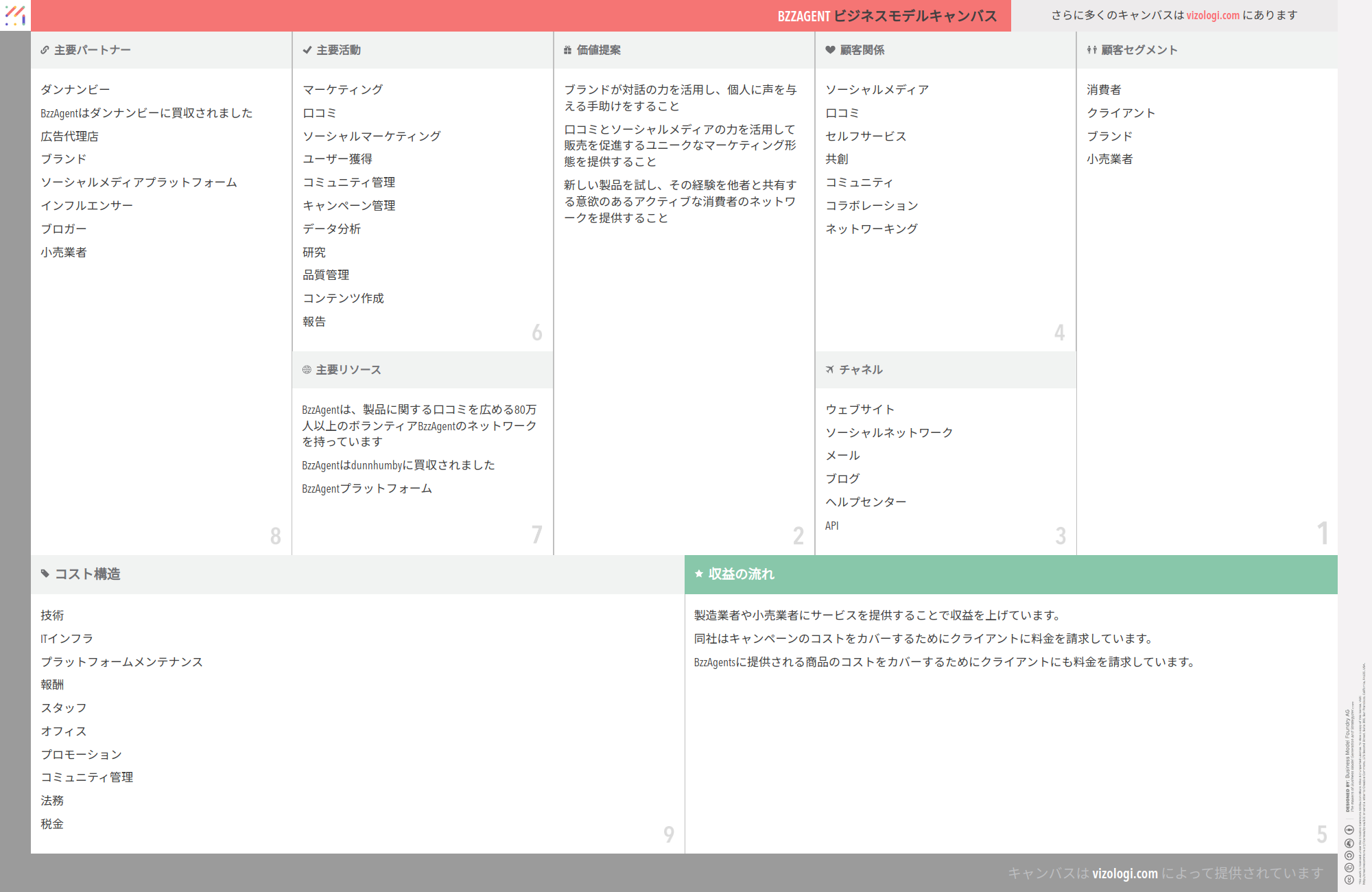Image resolution: width=1372 pixels, height=892 pixels.
Task: Select 税金 cost item
Action: (x=52, y=824)
